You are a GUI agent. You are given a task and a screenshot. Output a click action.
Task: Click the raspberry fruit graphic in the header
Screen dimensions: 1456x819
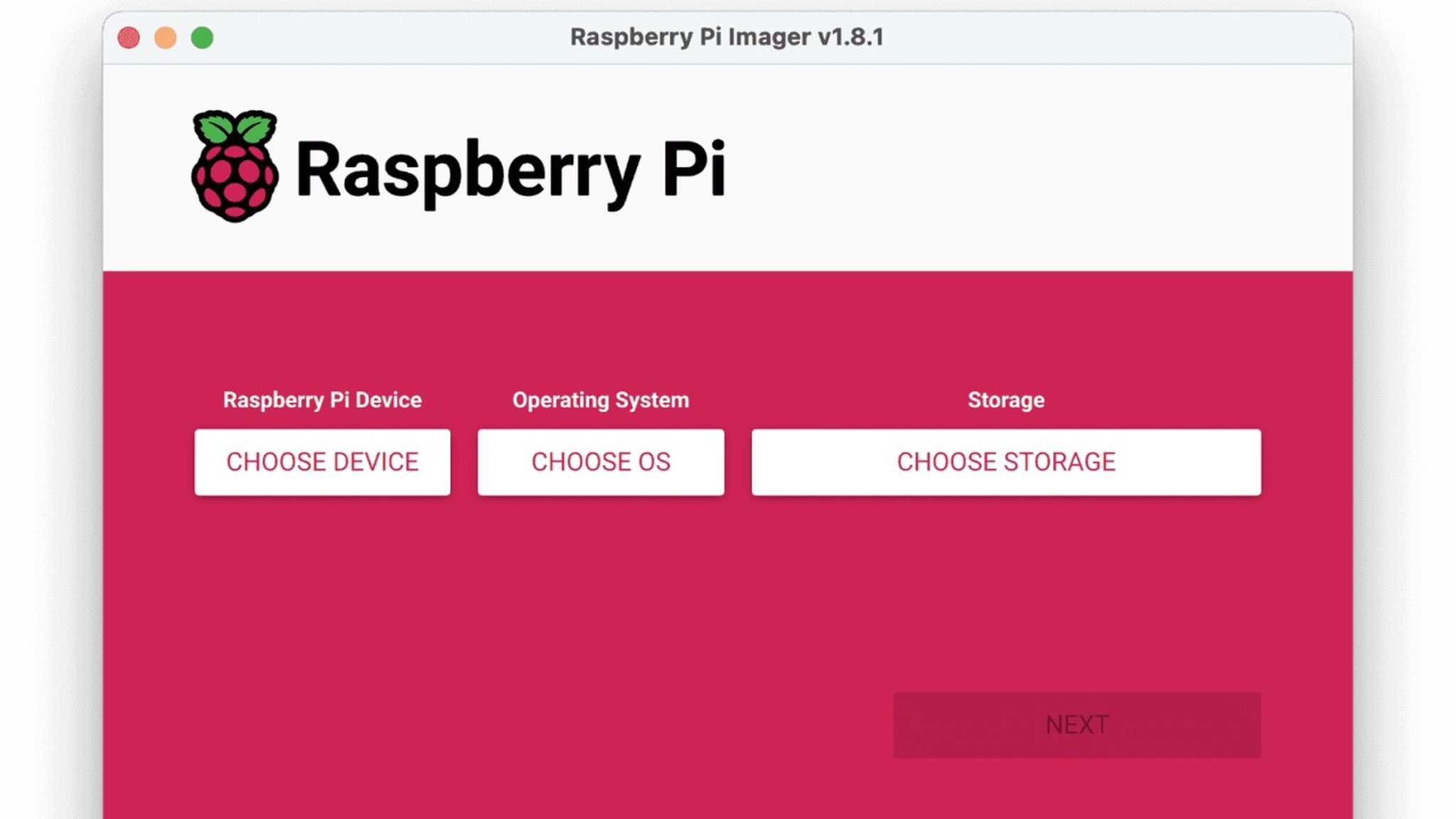click(x=235, y=181)
